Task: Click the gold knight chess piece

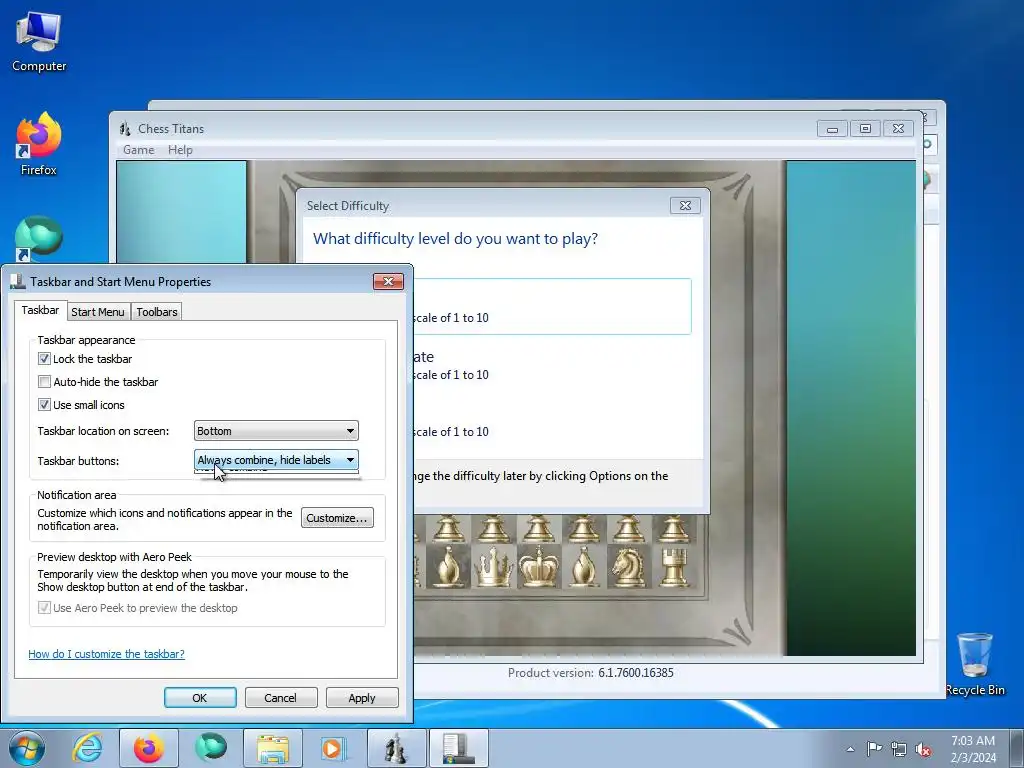Action: point(628,567)
